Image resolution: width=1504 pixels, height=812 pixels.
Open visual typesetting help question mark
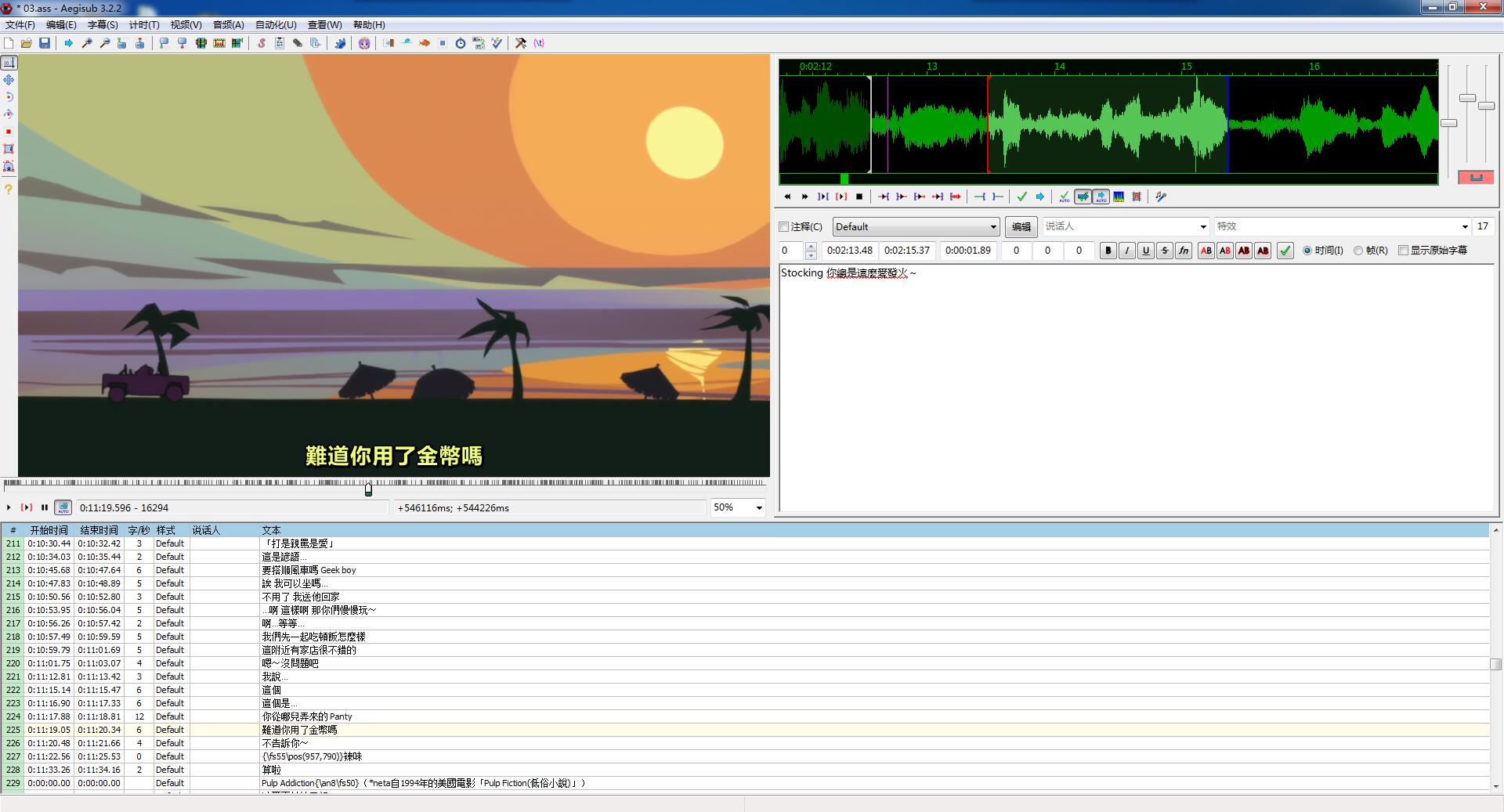(x=9, y=189)
